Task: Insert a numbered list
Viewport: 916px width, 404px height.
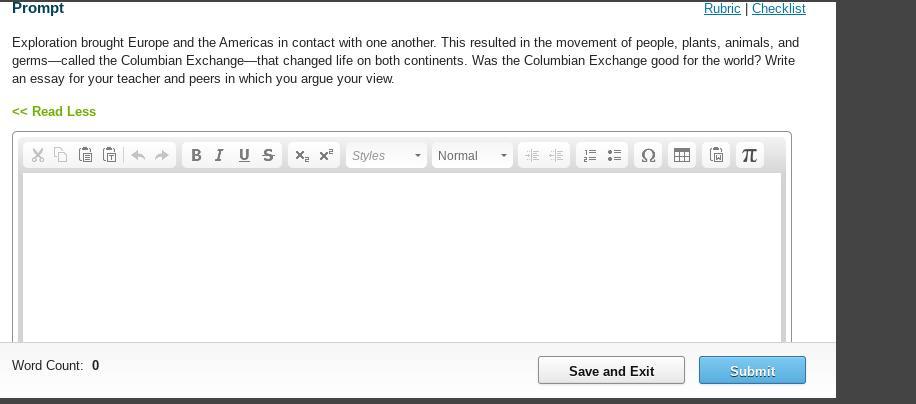Action: point(590,155)
